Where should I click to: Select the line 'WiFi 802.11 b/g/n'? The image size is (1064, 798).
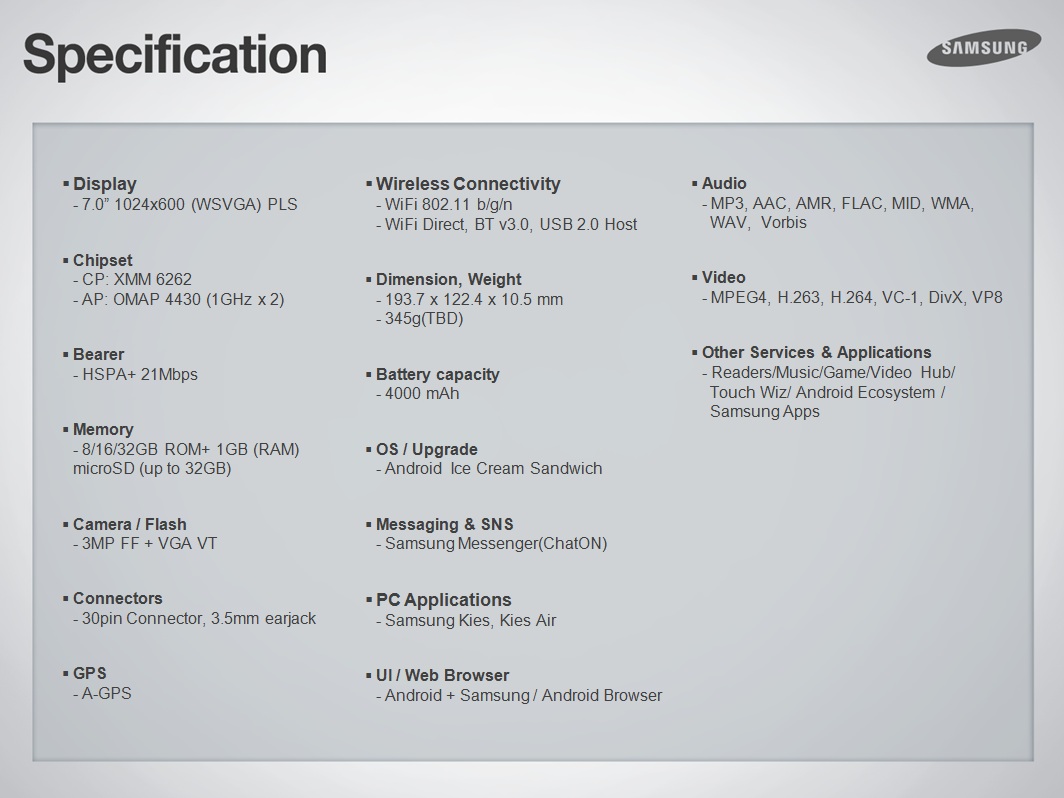tap(449, 204)
